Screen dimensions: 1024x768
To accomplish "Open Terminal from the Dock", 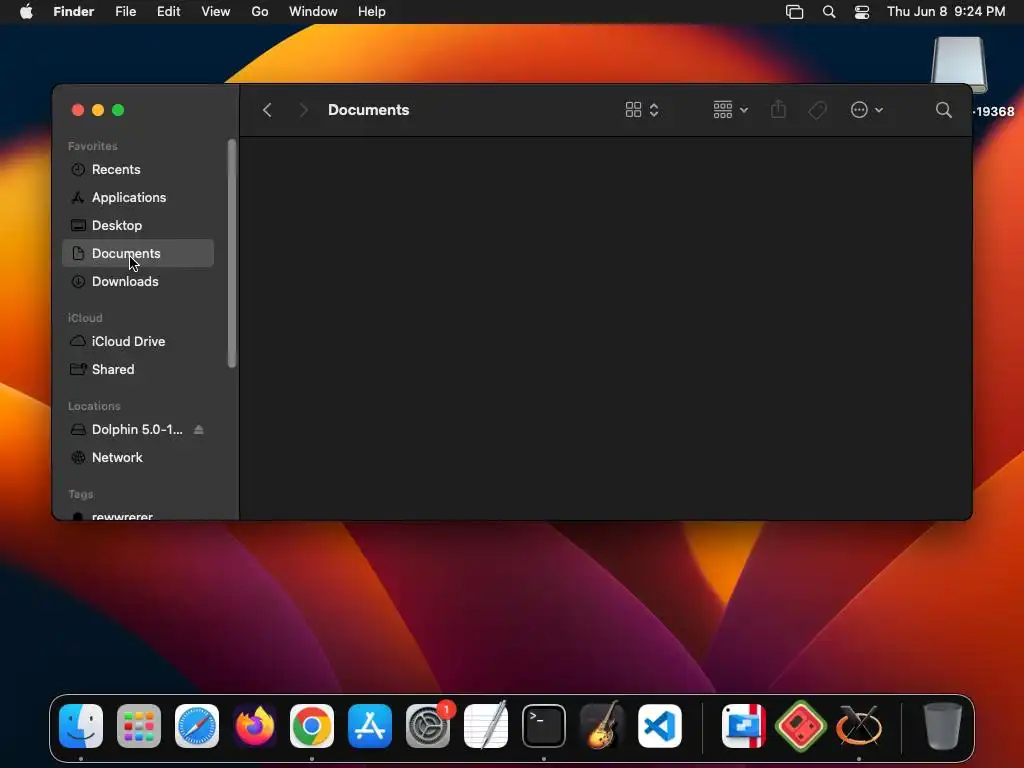I will (543, 726).
